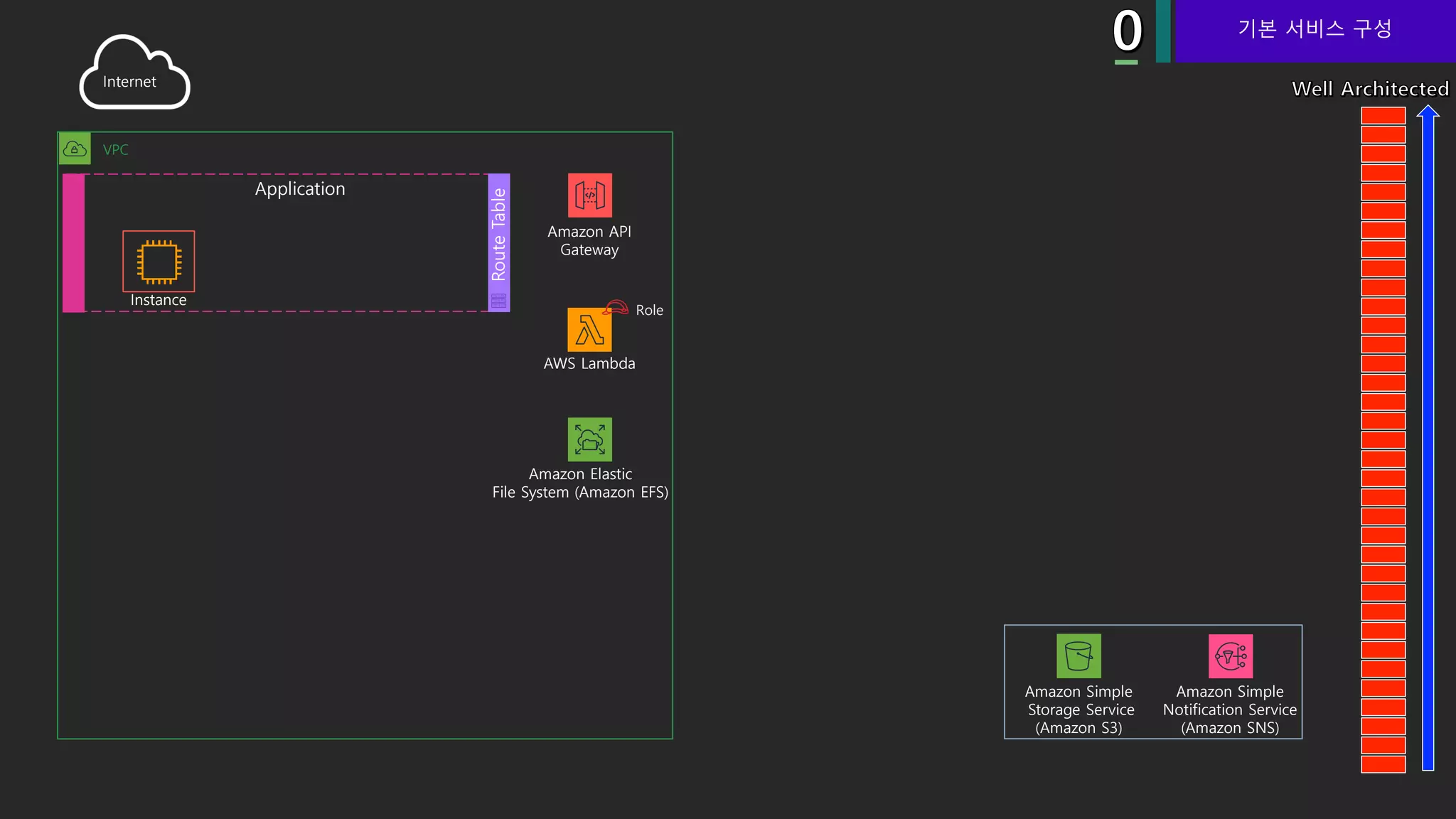Click the AWS Lambda icon
This screenshot has width=1456, height=819.
[x=589, y=330]
